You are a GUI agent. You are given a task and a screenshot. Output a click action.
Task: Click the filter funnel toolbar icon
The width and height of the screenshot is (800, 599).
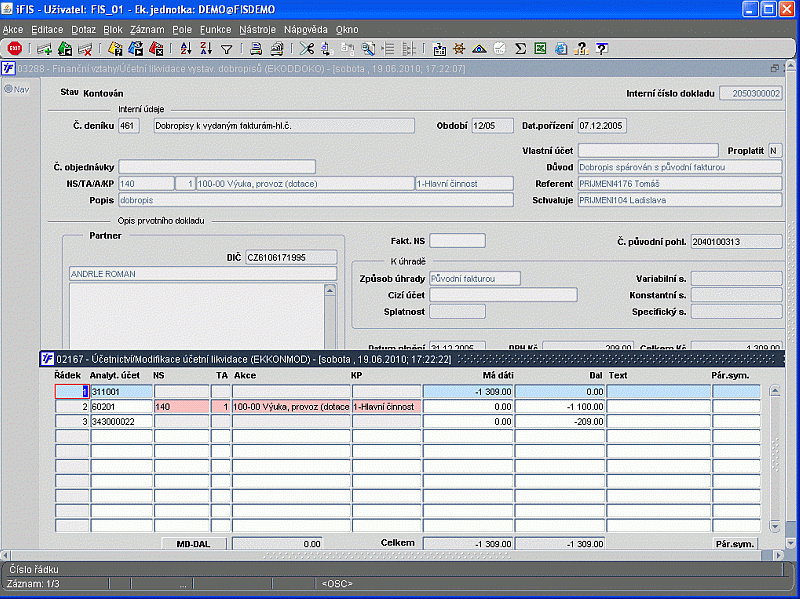coord(227,48)
